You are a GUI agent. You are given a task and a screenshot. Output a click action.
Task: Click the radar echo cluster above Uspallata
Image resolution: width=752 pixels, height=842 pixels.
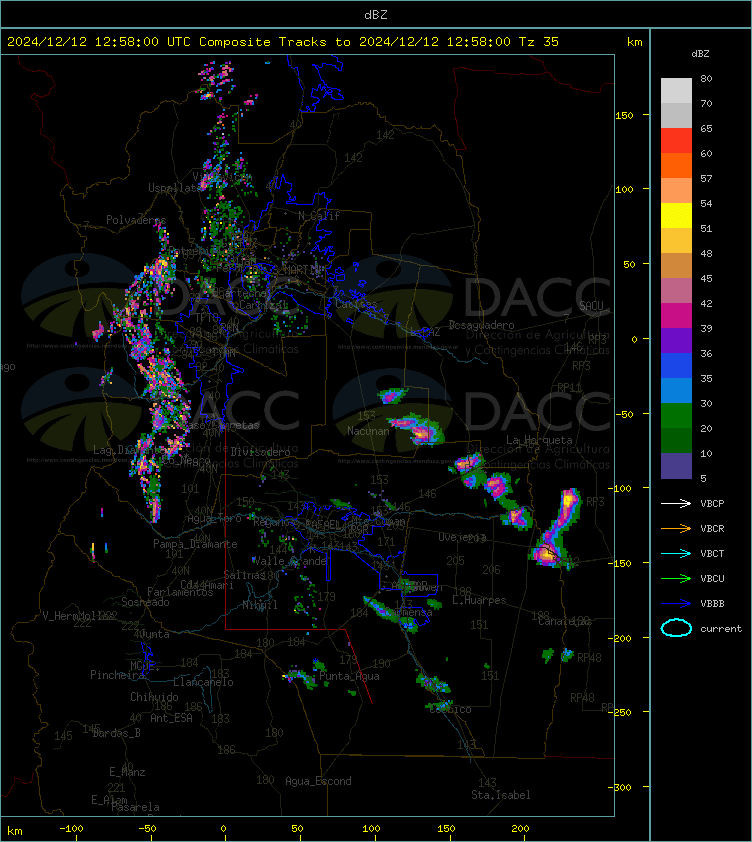218,81
